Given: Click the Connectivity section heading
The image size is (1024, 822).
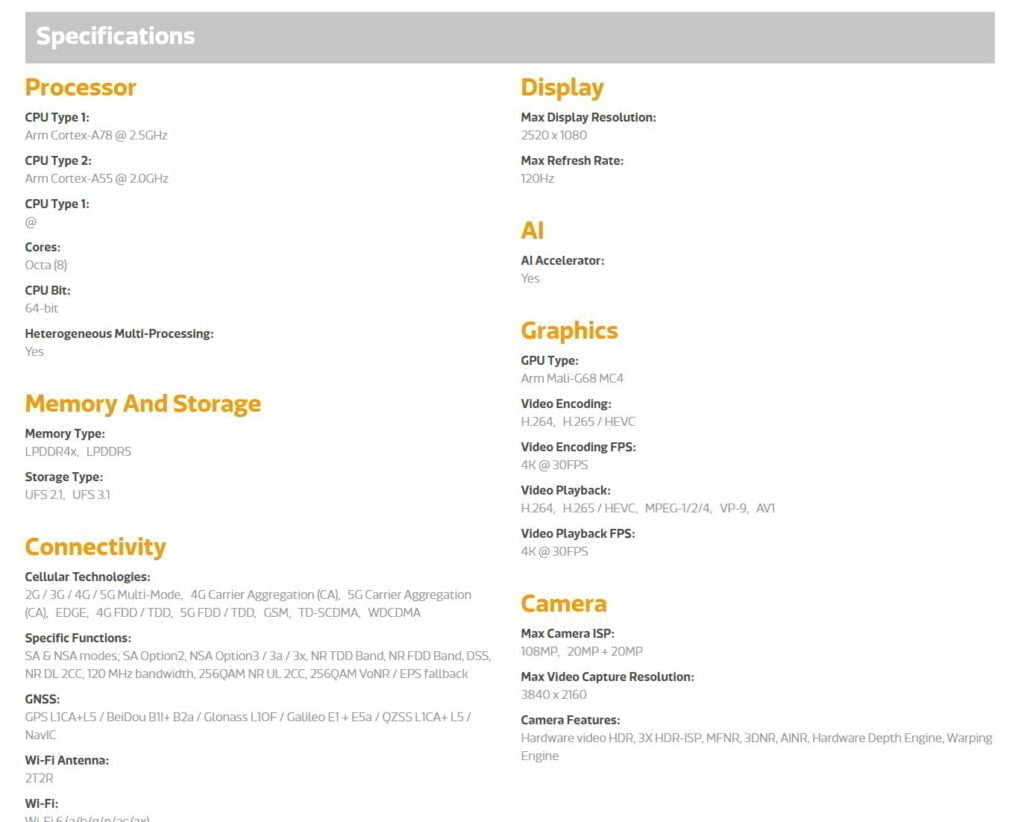Looking at the screenshot, I should coord(95,547).
